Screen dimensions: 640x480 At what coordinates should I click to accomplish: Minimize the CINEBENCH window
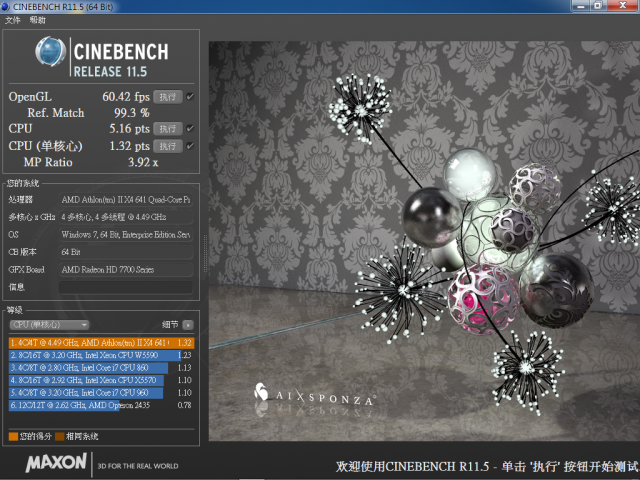[581, 6]
